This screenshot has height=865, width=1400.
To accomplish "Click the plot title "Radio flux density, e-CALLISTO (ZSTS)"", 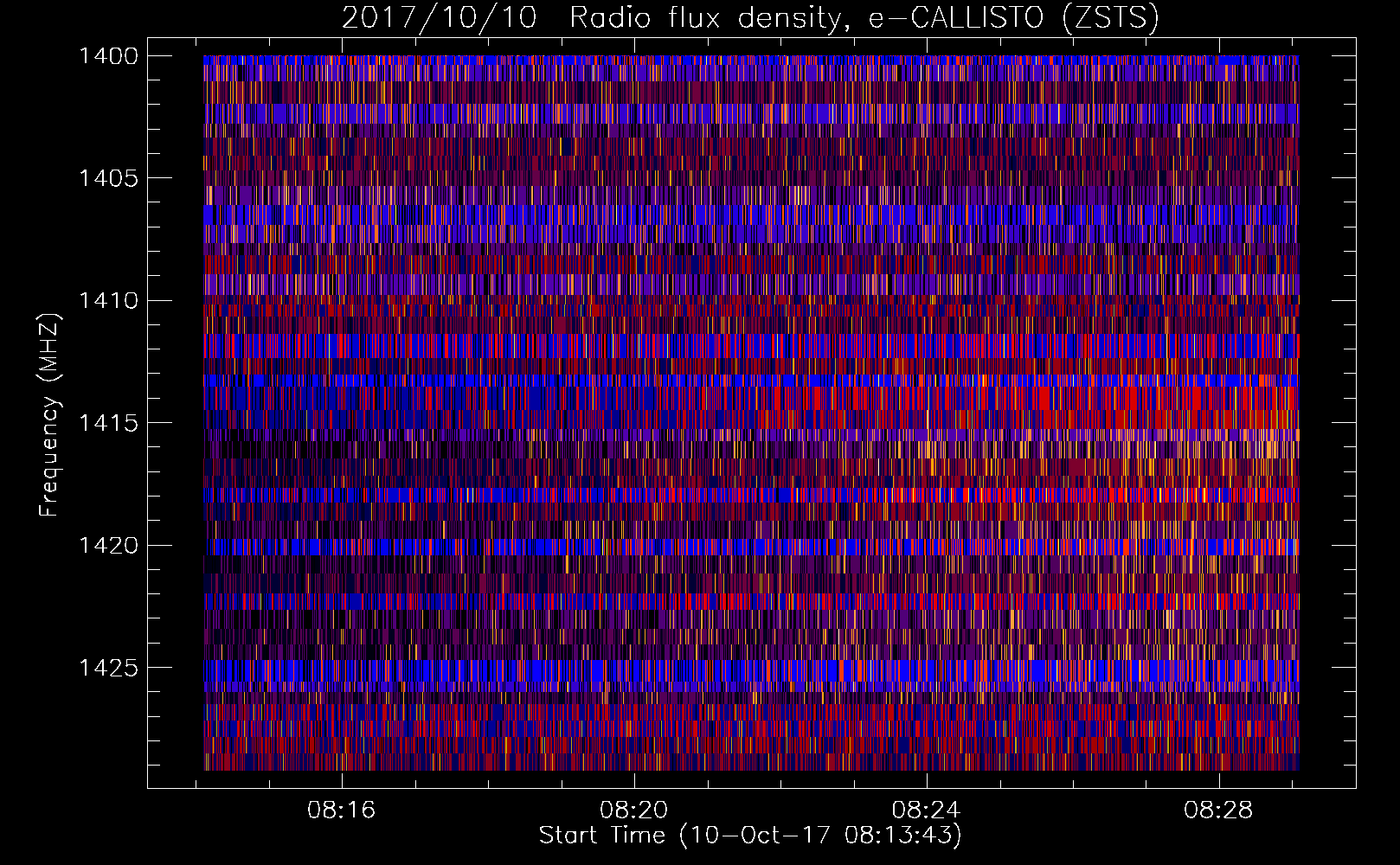I will [x=864, y=17].
